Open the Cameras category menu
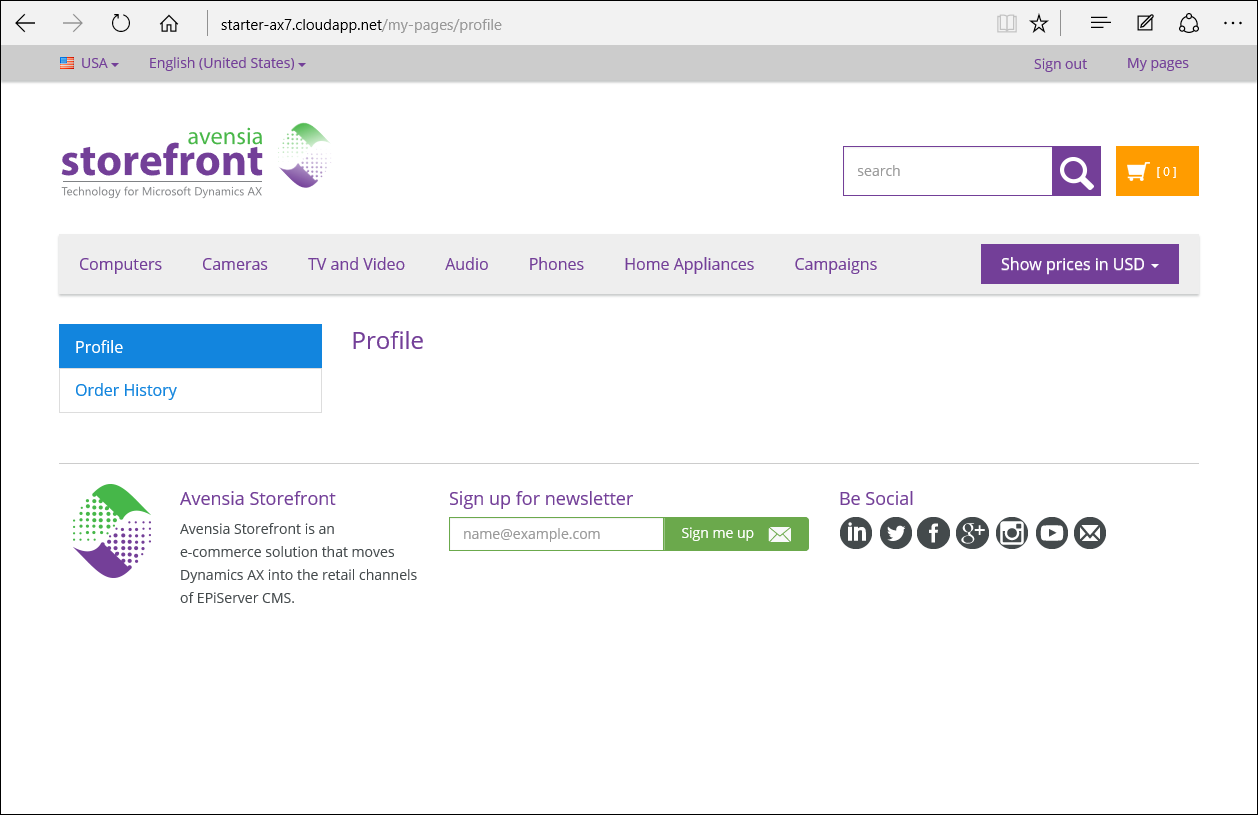1258x815 pixels. pos(235,264)
